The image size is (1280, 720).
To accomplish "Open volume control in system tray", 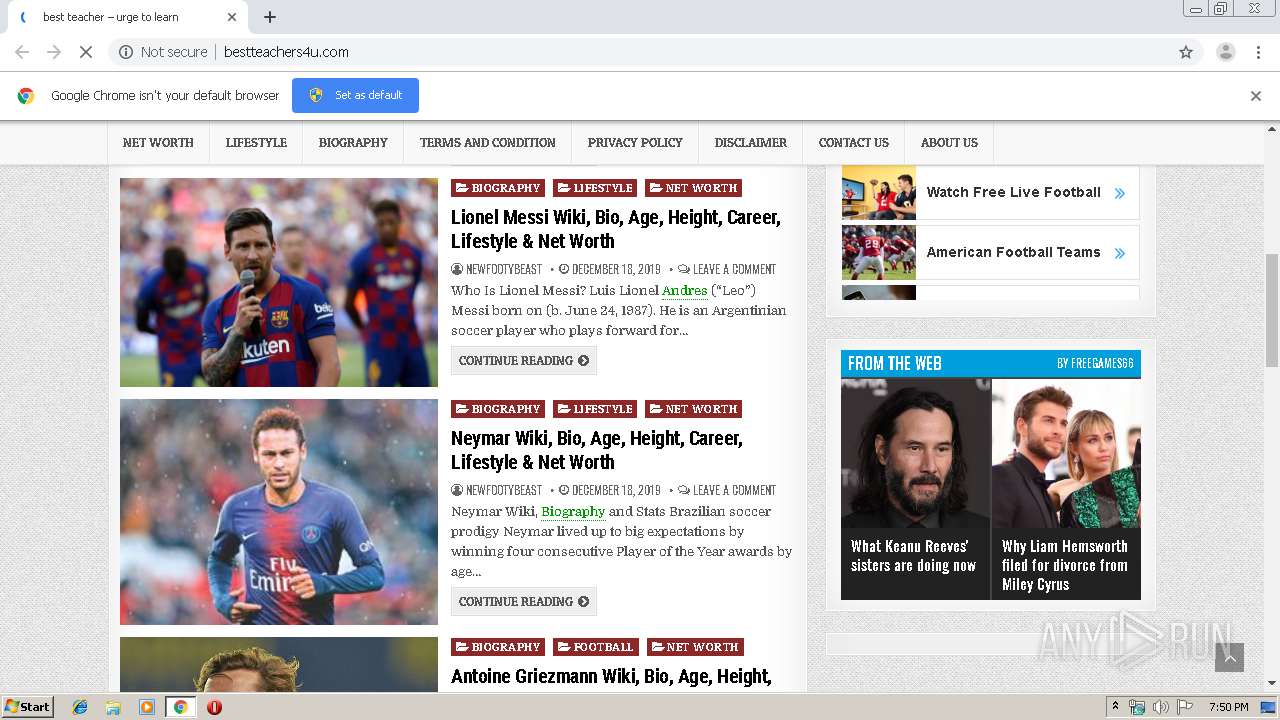I will (1160, 707).
